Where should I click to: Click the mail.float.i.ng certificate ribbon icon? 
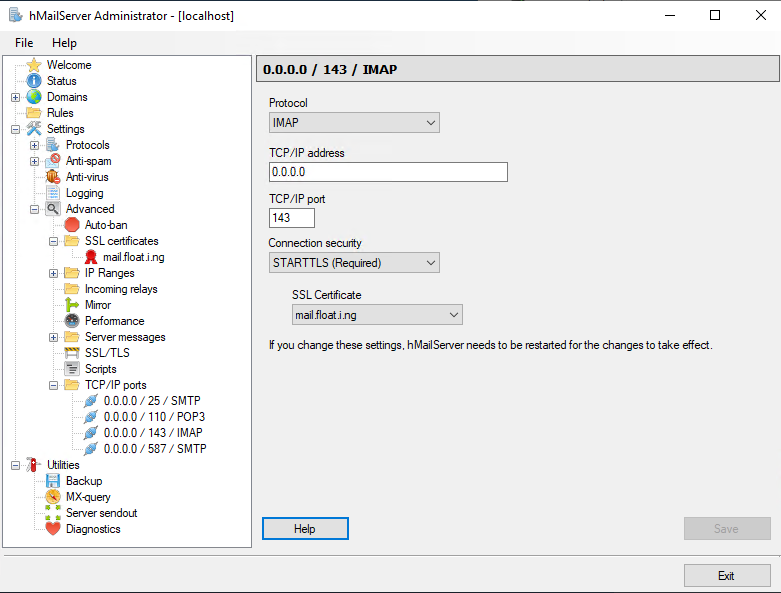pos(91,257)
